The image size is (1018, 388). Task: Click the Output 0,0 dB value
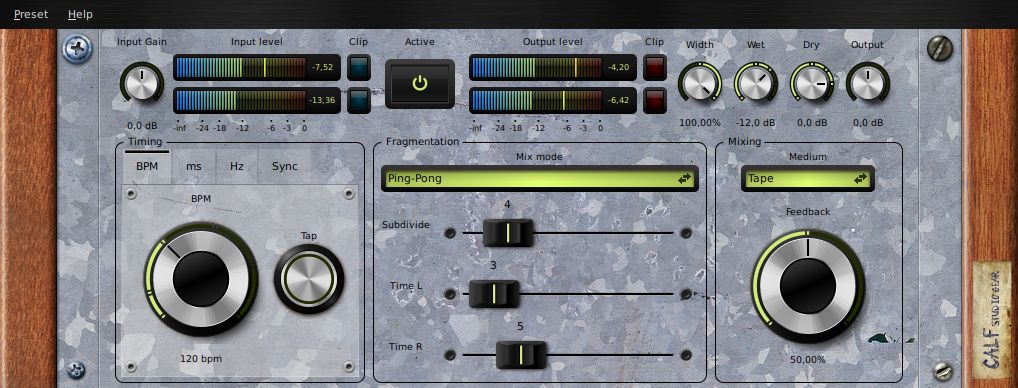pos(867,122)
